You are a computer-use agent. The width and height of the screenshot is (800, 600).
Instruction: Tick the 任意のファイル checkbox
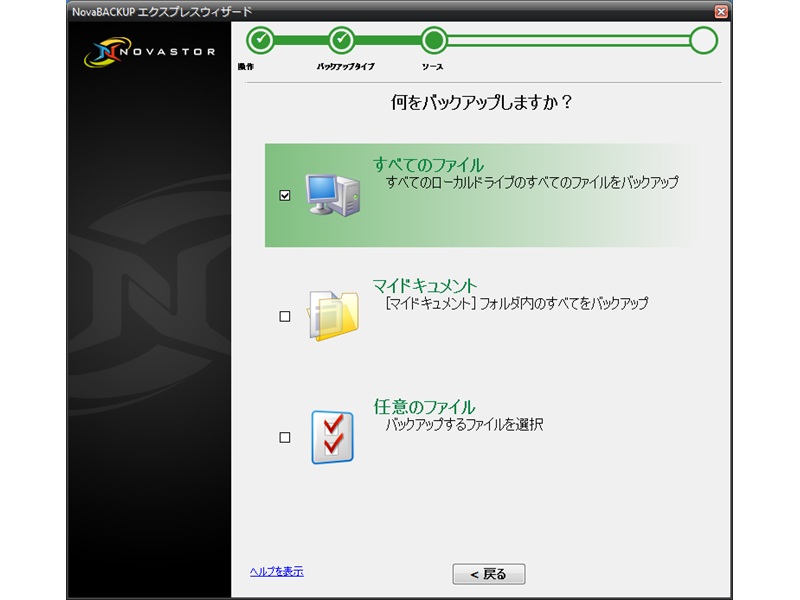285,437
